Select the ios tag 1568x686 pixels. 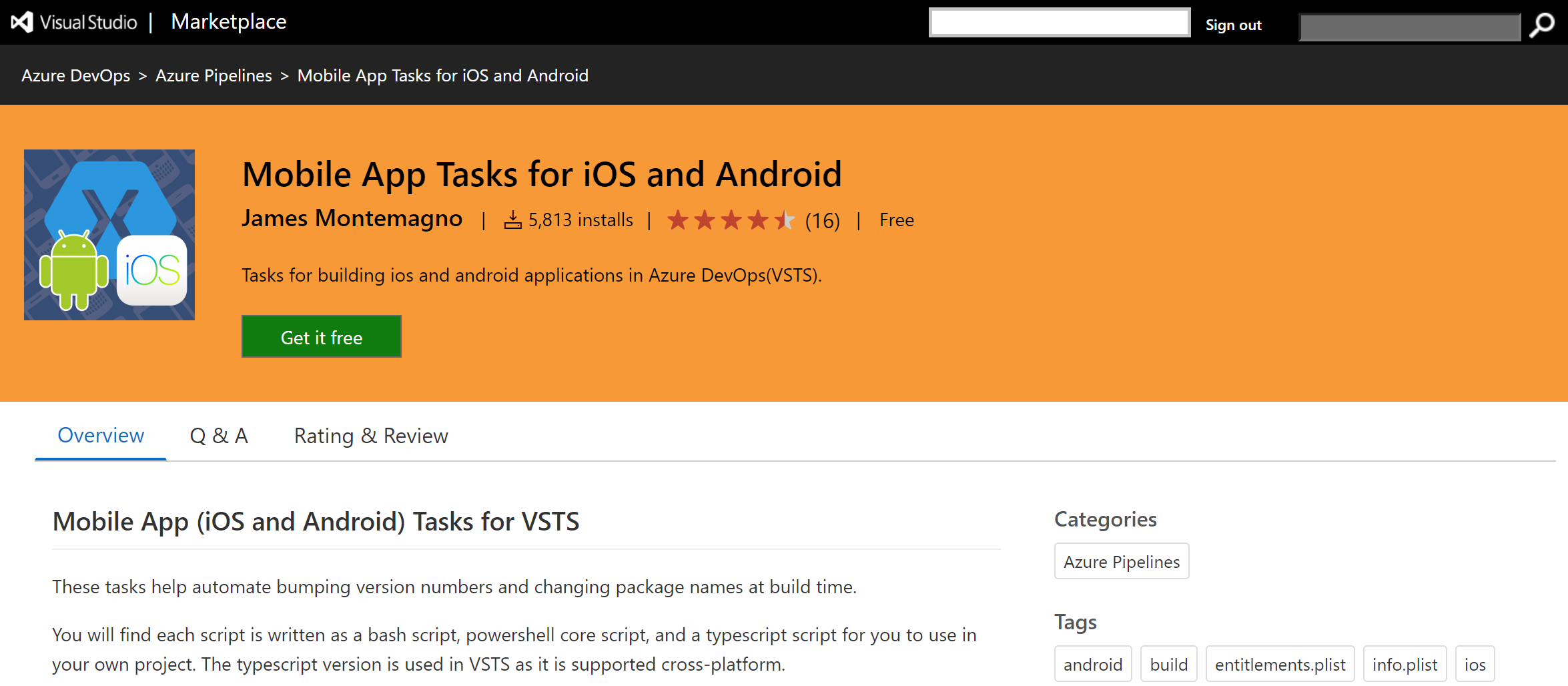[1475, 664]
